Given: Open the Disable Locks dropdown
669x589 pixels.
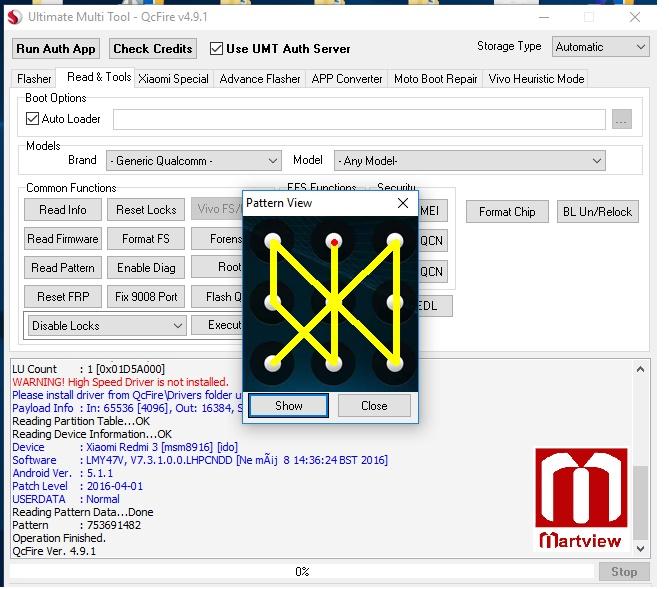Looking at the screenshot, I should click(107, 326).
